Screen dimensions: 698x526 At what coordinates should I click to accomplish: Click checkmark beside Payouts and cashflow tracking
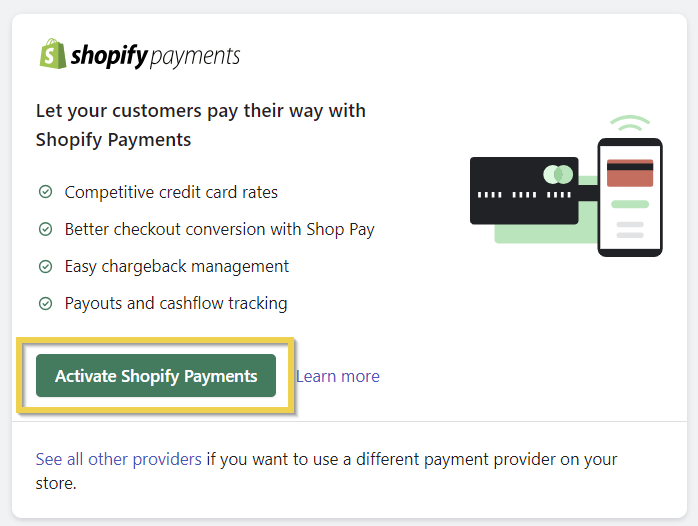click(x=45, y=303)
